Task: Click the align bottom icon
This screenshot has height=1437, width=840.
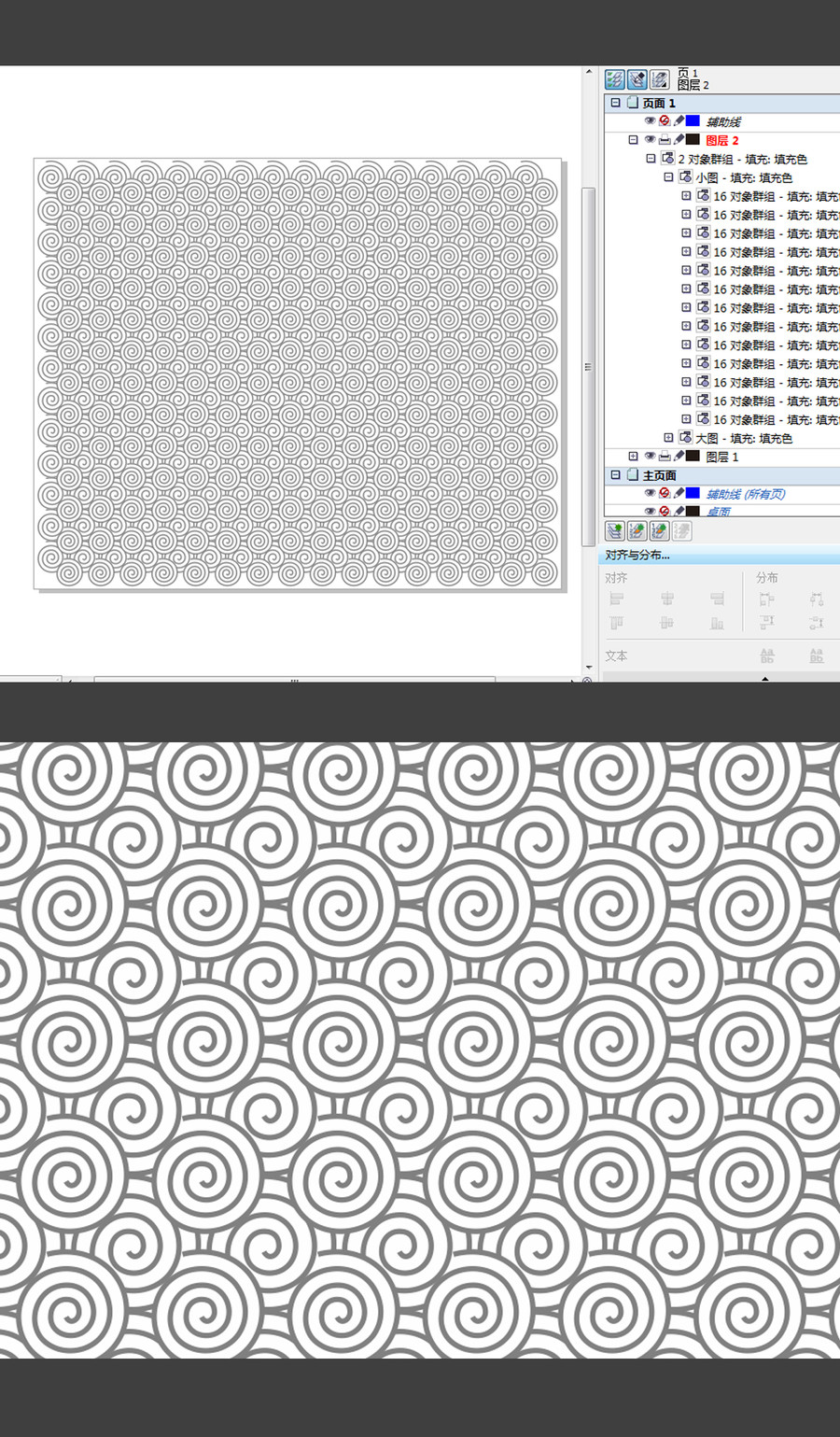Action: pos(717,623)
